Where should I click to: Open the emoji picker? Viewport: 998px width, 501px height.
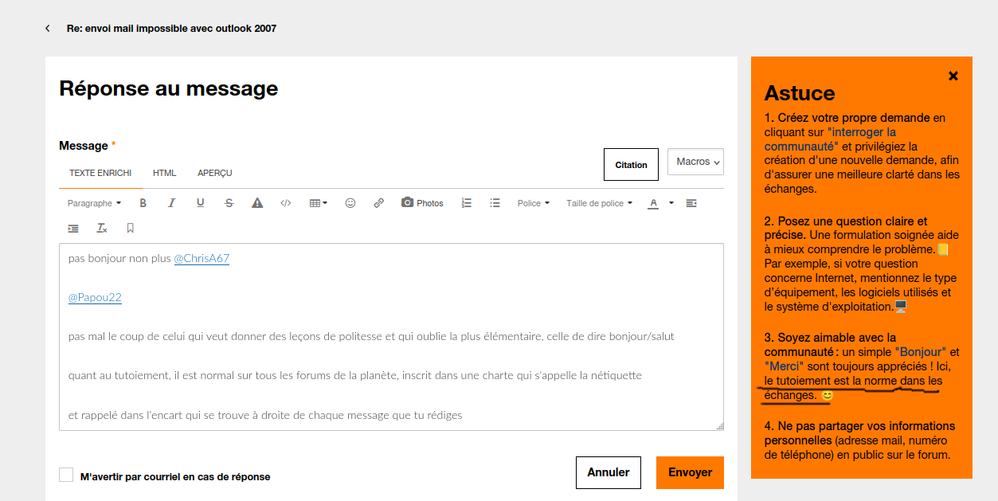coord(350,203)
